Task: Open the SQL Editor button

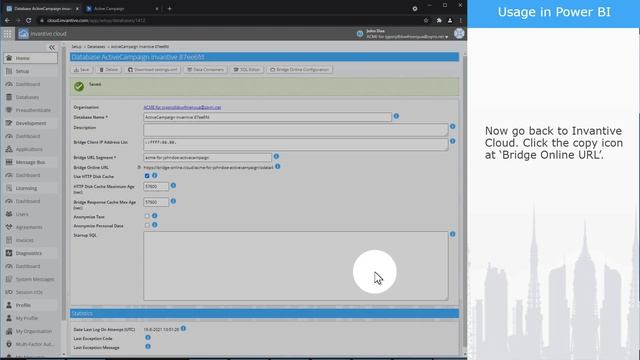Action: point(247,70)
